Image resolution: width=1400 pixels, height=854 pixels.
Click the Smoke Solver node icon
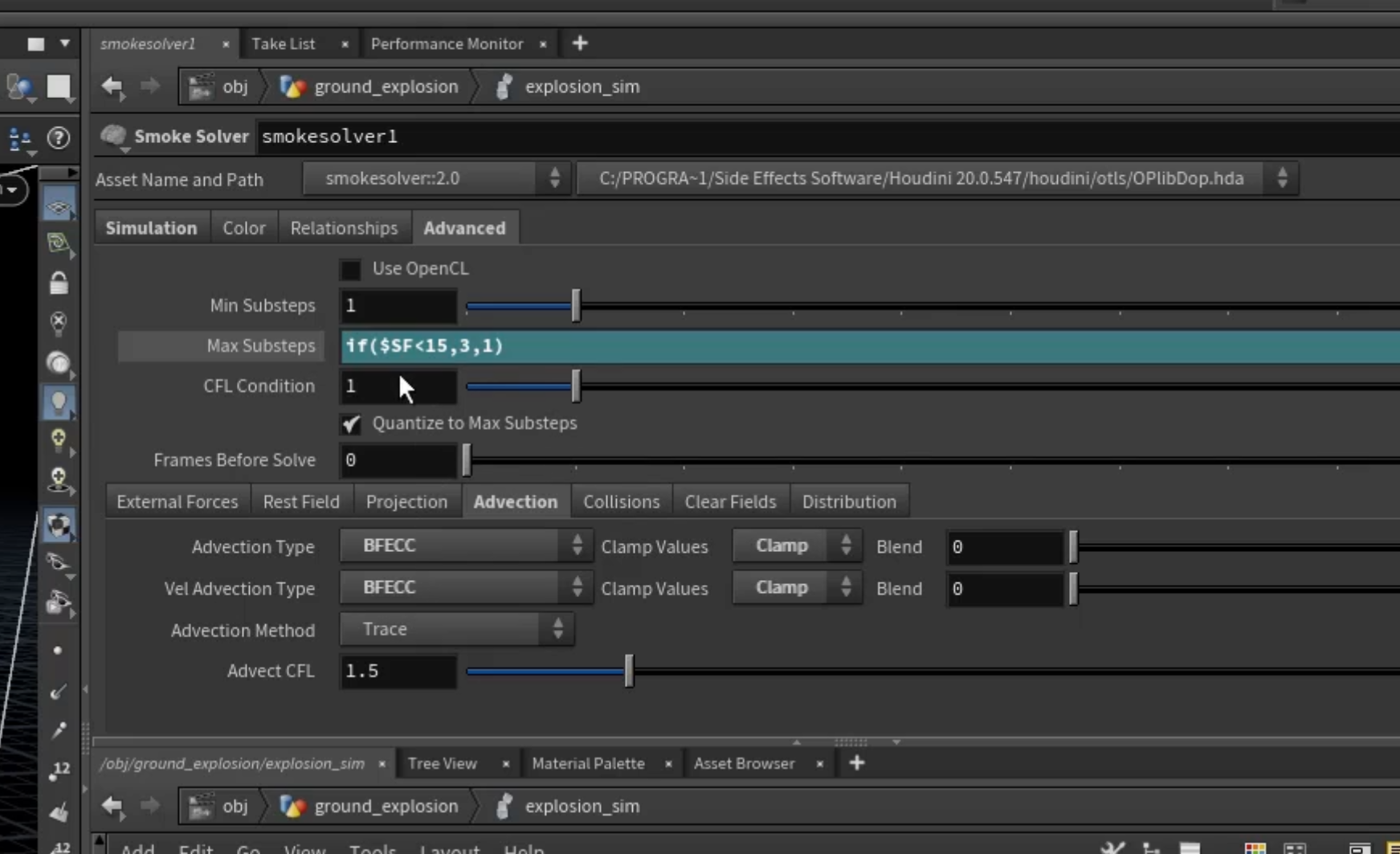pyautogui.click(x=113, y=137)
